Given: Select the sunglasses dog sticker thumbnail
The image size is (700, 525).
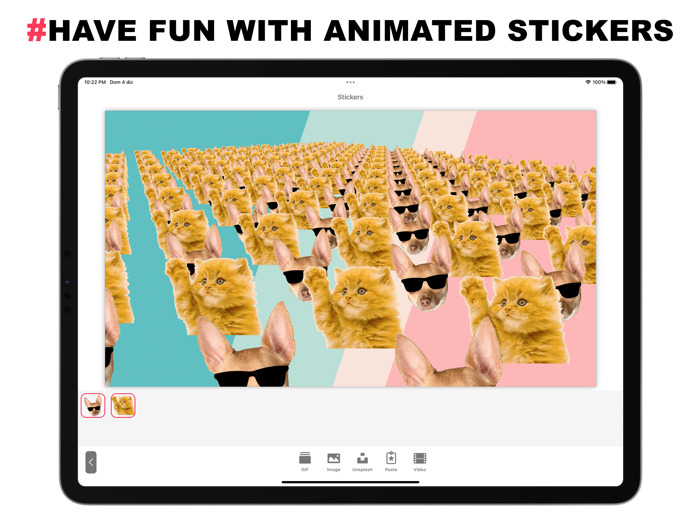Looking at the screenshot, I should [93, 405].
